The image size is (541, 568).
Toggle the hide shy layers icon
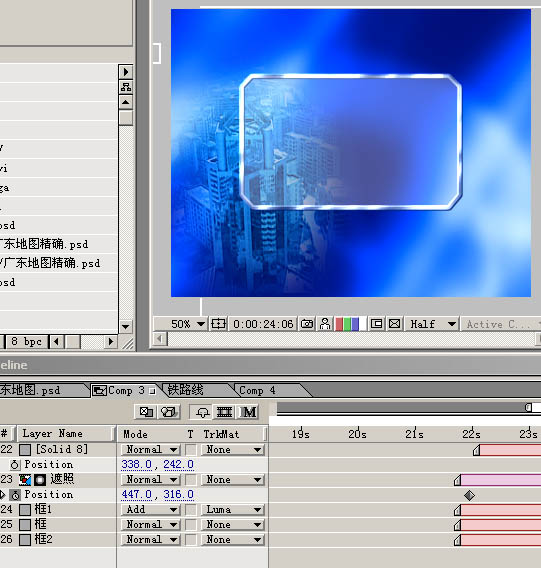click(x=202, y=412)
